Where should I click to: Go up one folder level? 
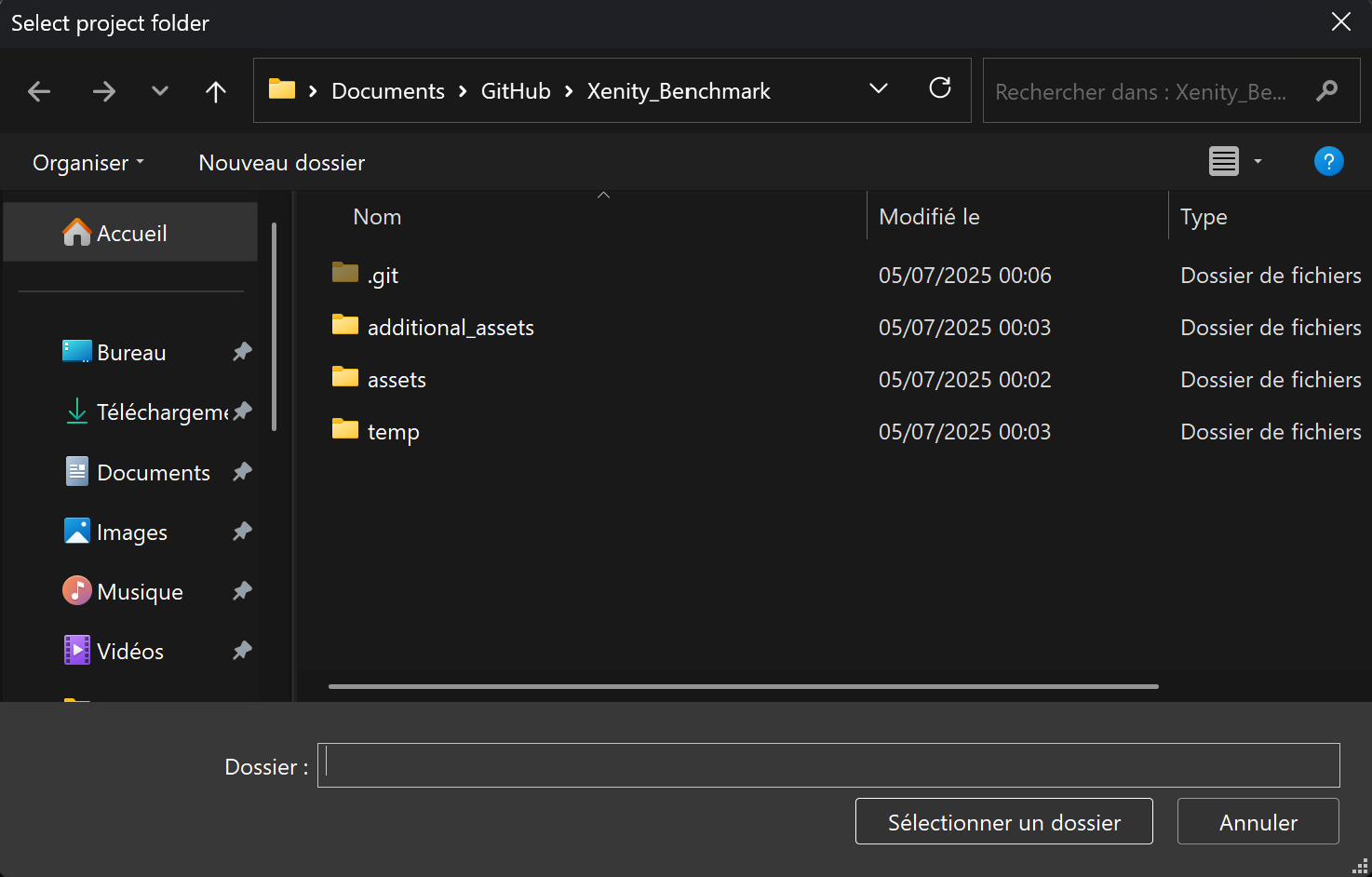coord(216,91)
